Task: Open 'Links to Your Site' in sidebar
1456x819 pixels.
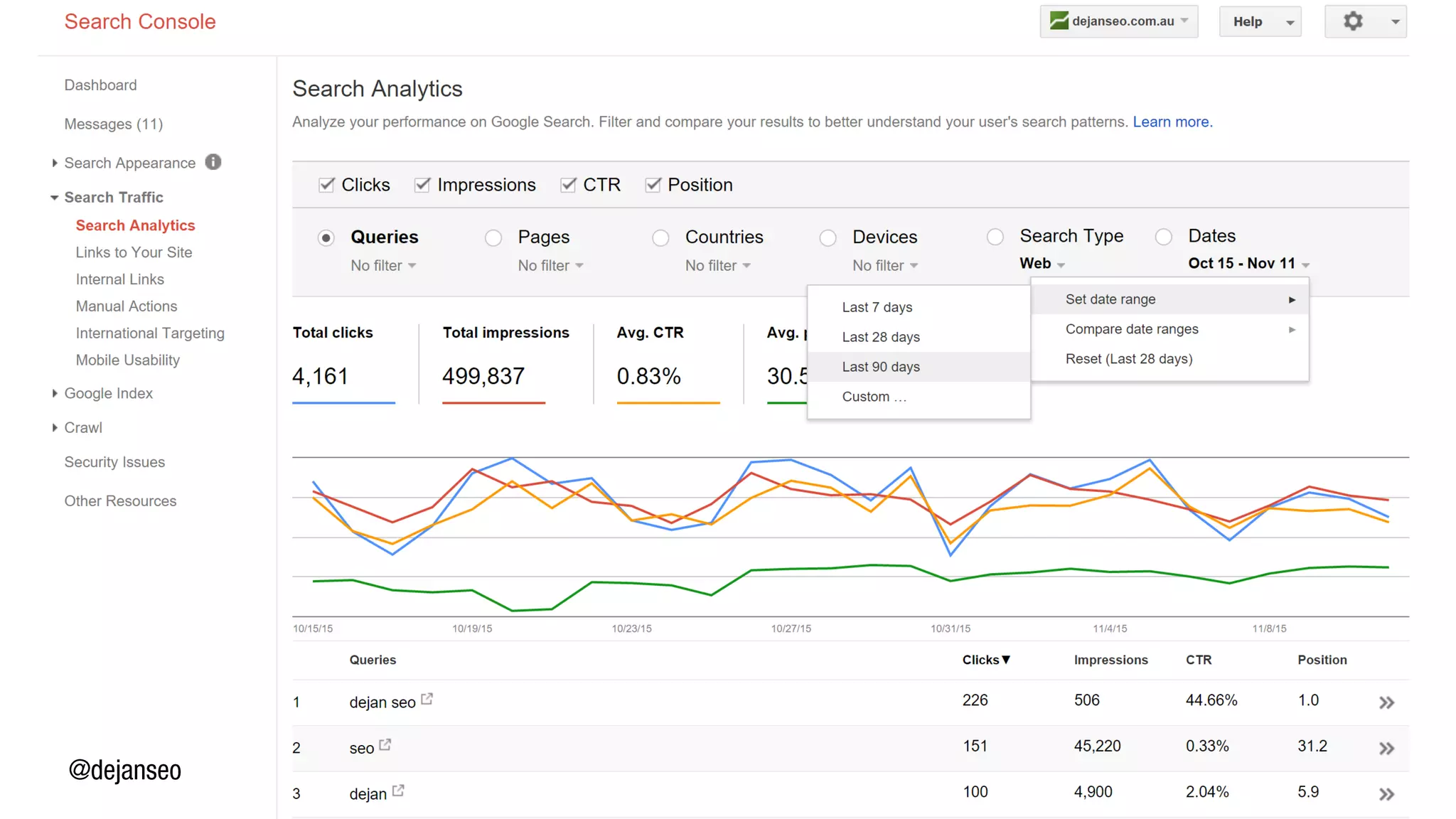Action: point(134,252)
